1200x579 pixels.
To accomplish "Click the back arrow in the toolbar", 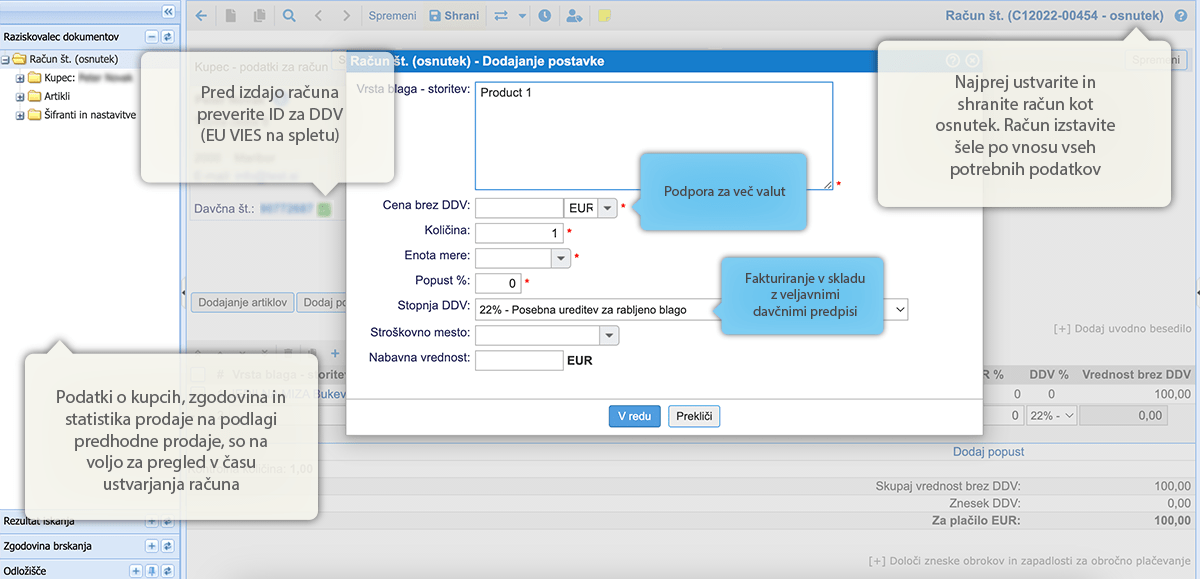I will click(x=201, y=16).
